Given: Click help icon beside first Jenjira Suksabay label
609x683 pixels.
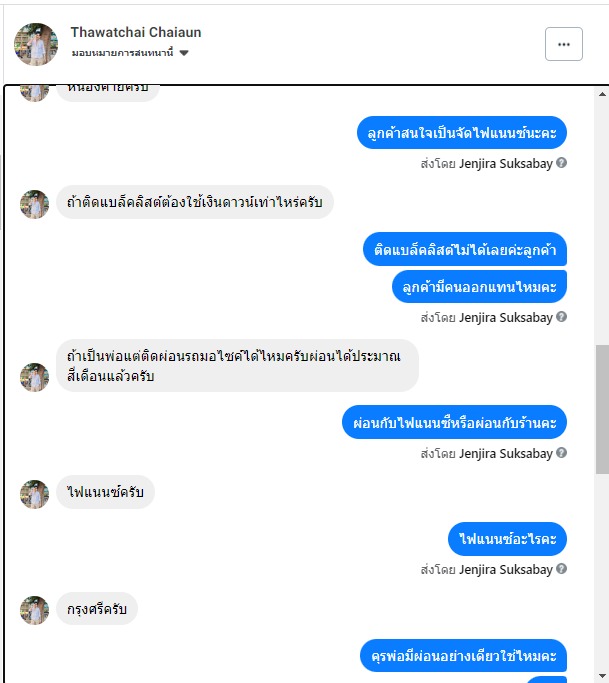Looking at the screenshot, I should click(x=562, y=163).
